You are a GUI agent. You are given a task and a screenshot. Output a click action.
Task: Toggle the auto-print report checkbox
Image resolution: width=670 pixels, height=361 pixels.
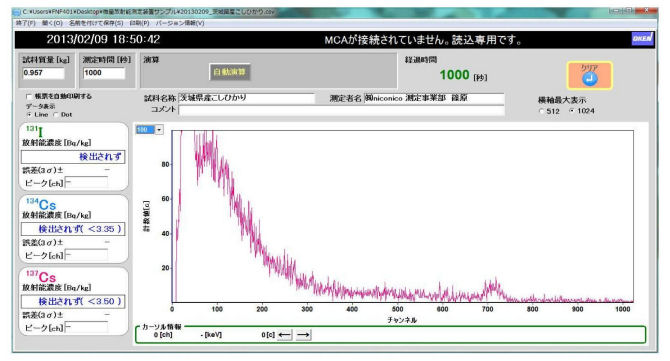click(29, 97)
